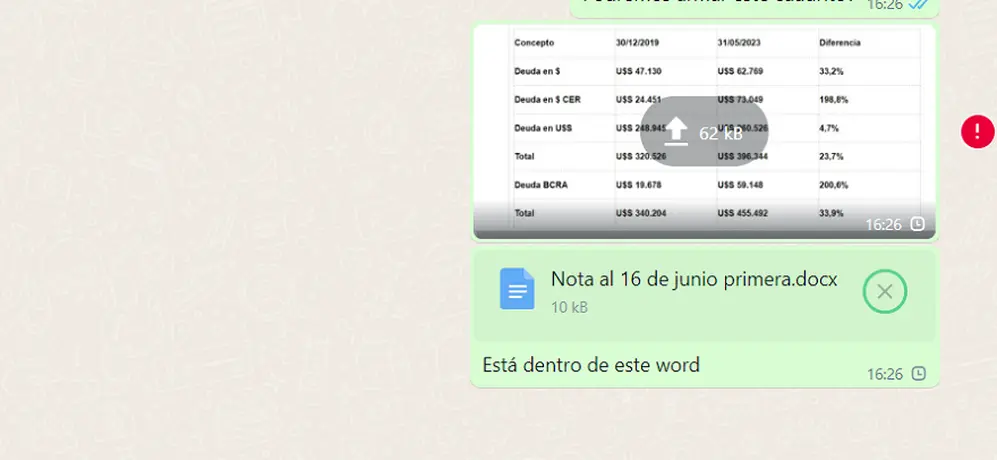Image resolution: width=997 pixels, height=460 pixels.
Task: Click the "Concepto" header in the table image
Action: (x=534, y=43)
